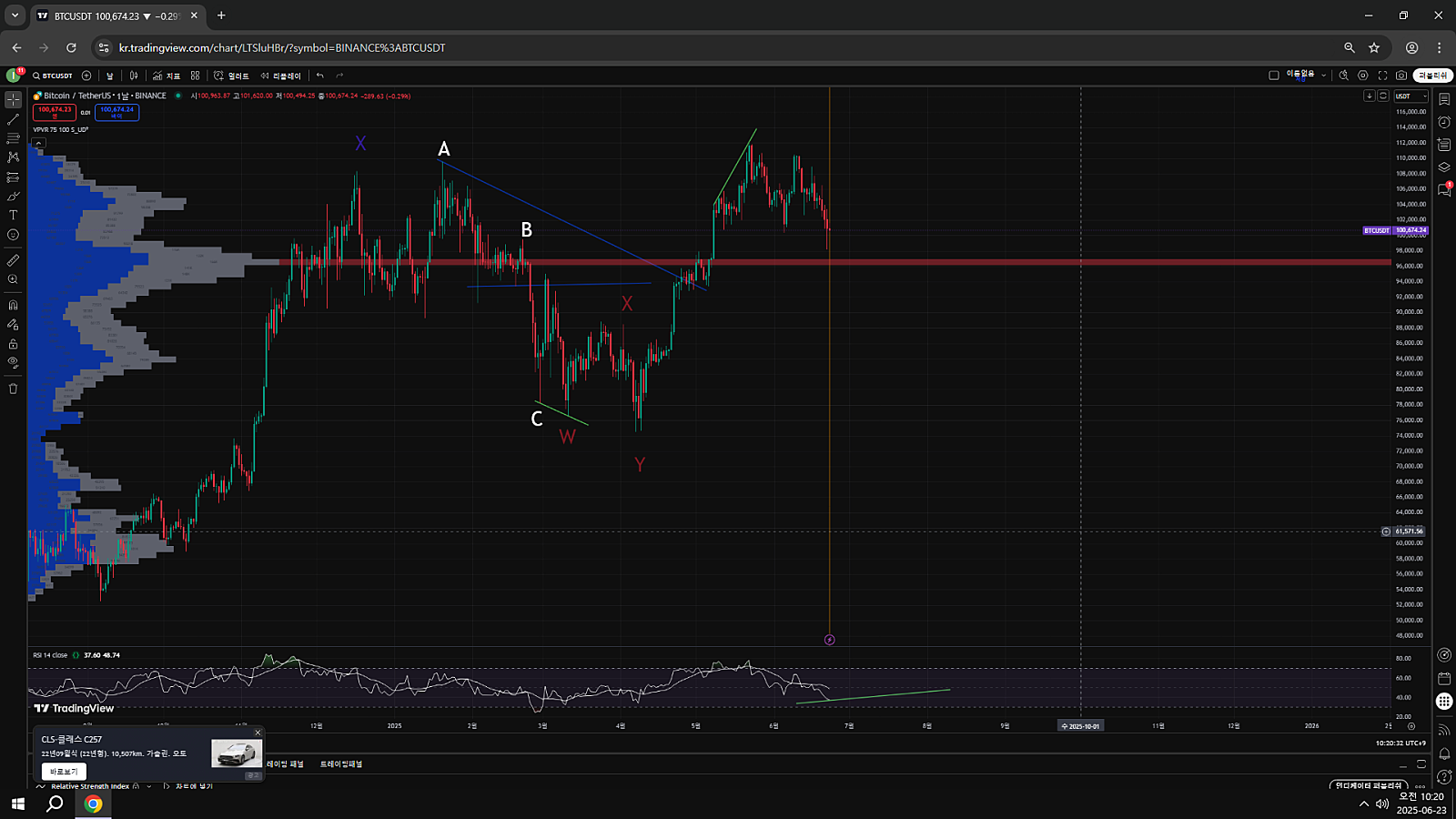Click the 61,571.56 crosshair price label
Screen dimensions: 1456x819
[x=1409, y=531]
